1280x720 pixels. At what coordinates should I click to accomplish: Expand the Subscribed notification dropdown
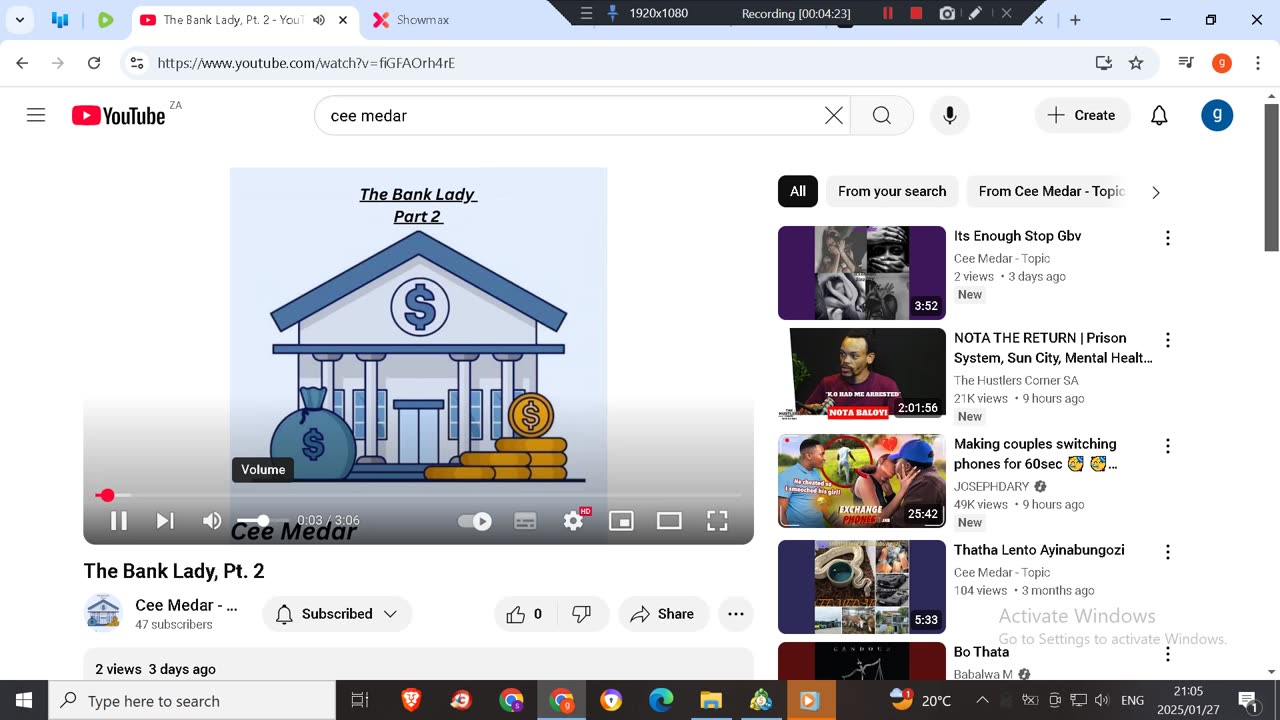click(337, 614)
